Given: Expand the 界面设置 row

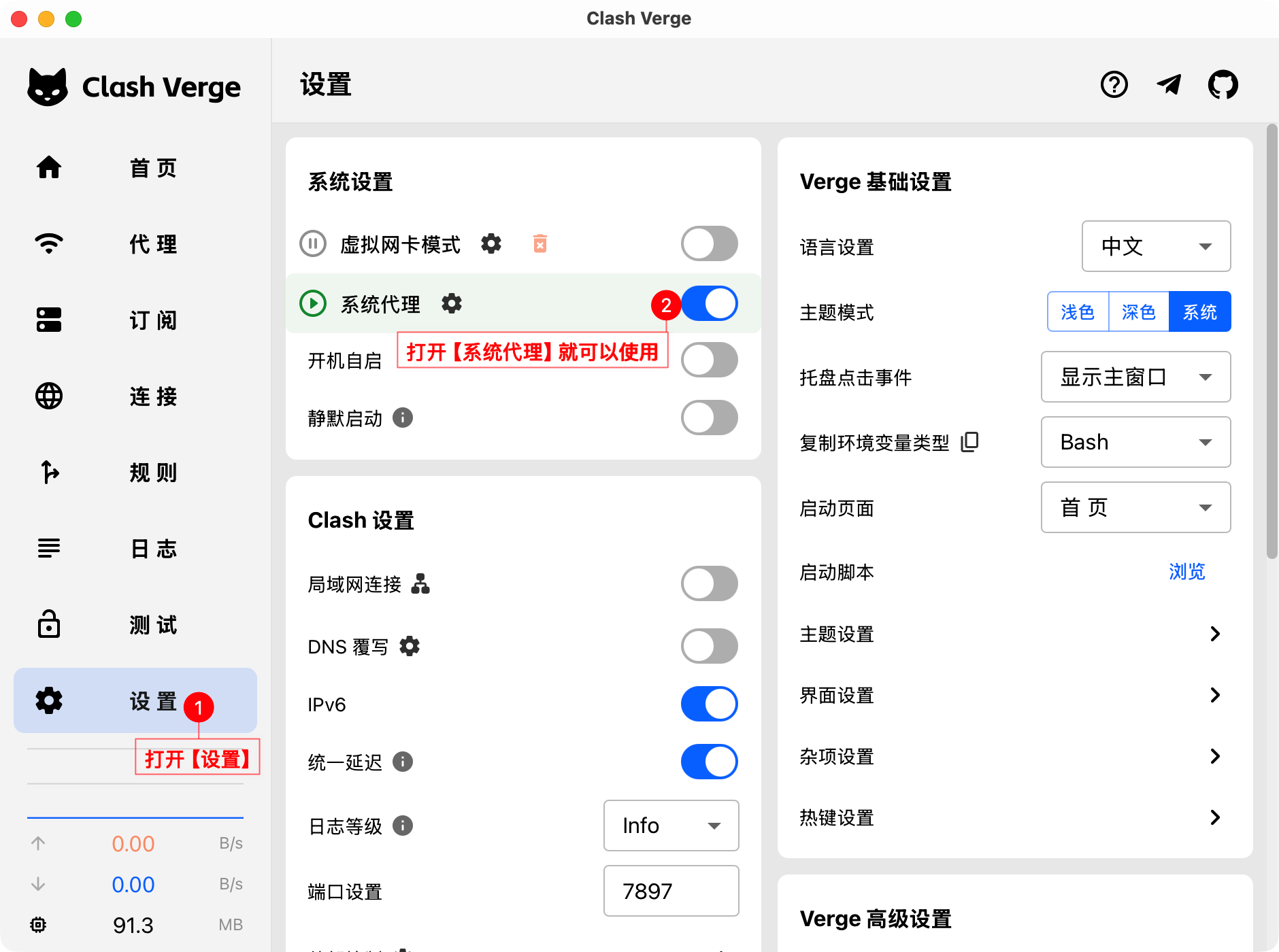Looking at the screenshot, I should (x=1015, y=695).
